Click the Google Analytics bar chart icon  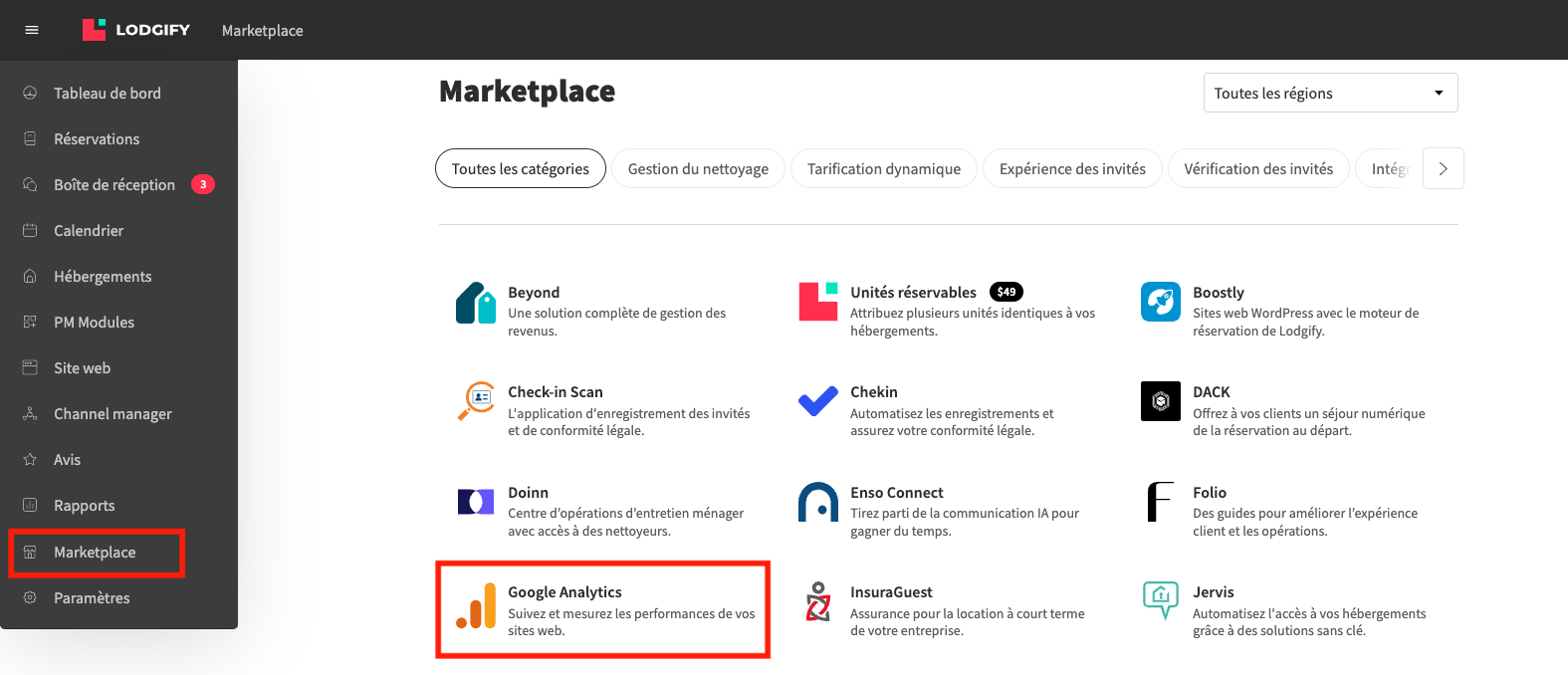point(476,606)
